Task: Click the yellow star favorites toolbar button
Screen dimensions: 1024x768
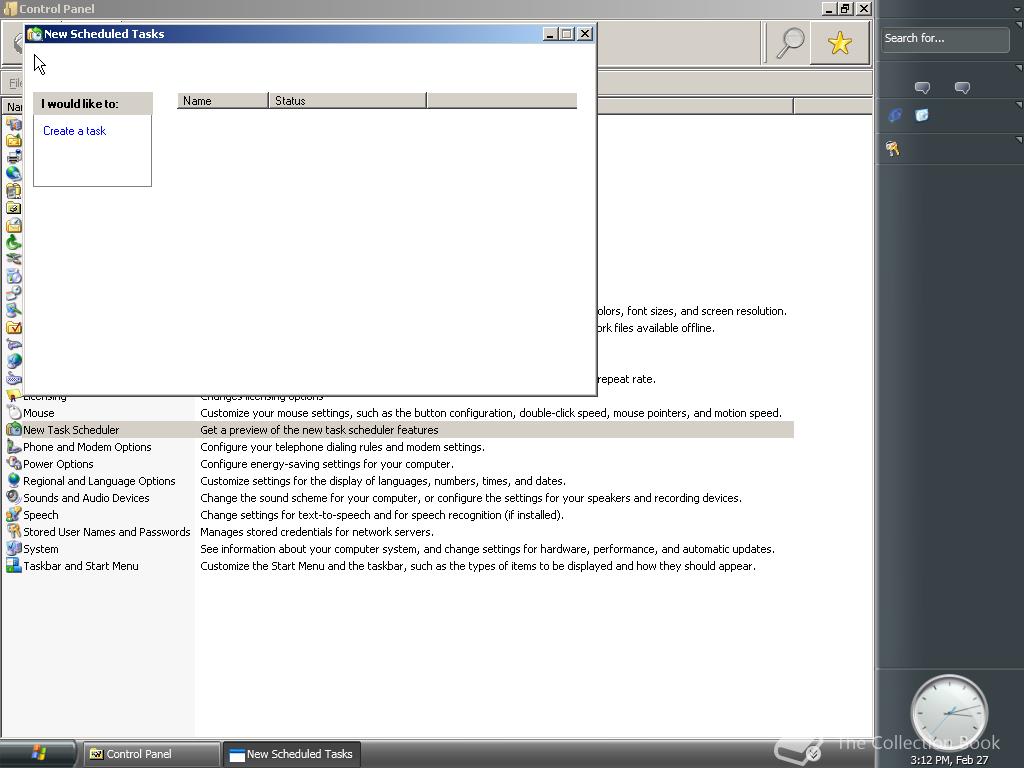Action: (x=840, y=43)
